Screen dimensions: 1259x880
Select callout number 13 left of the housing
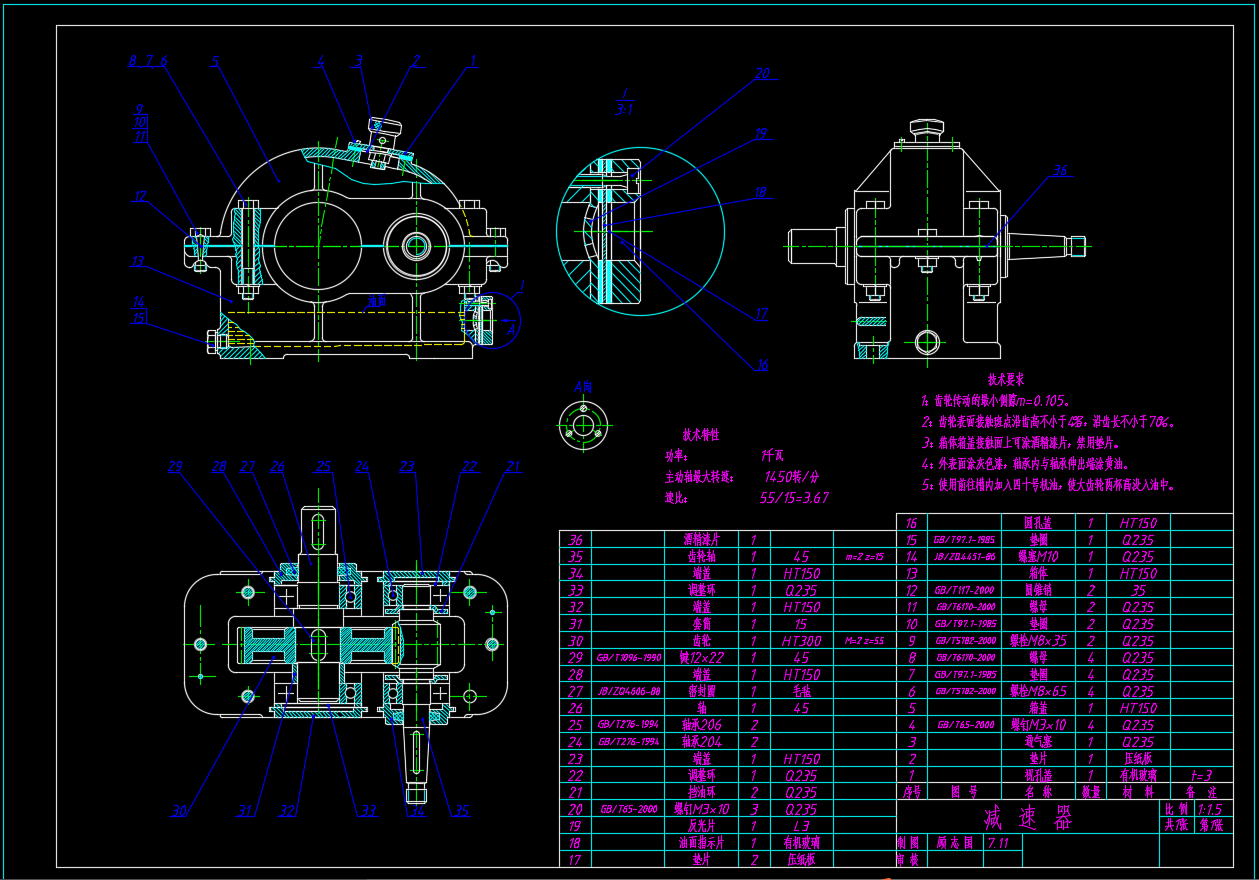coord(138,262)
